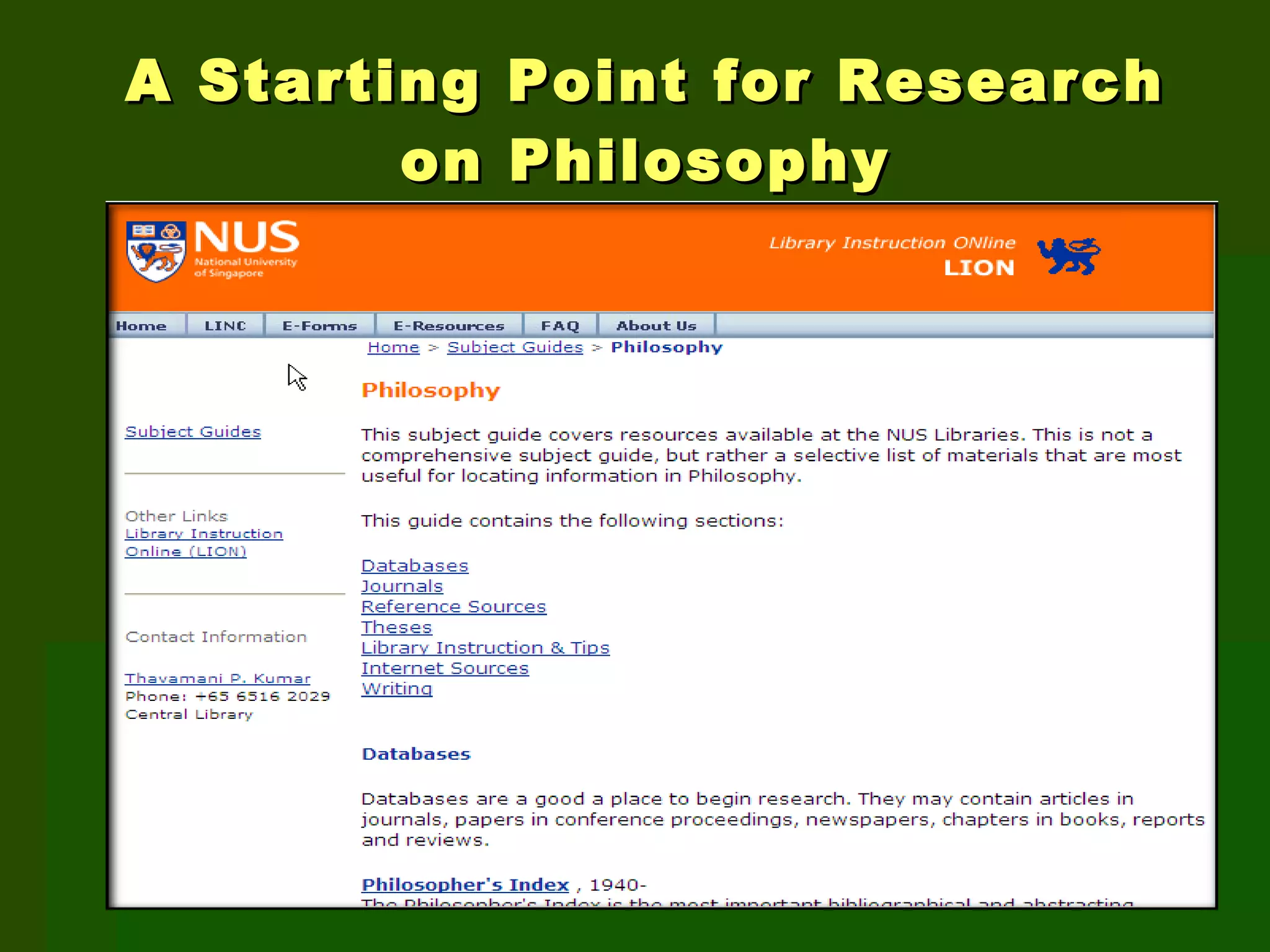Click the bold Databases section heading

(416, 754)
